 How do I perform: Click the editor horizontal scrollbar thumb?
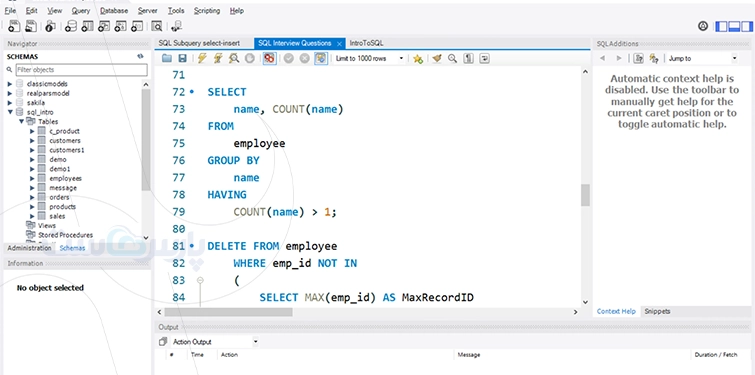pos(228,312)
